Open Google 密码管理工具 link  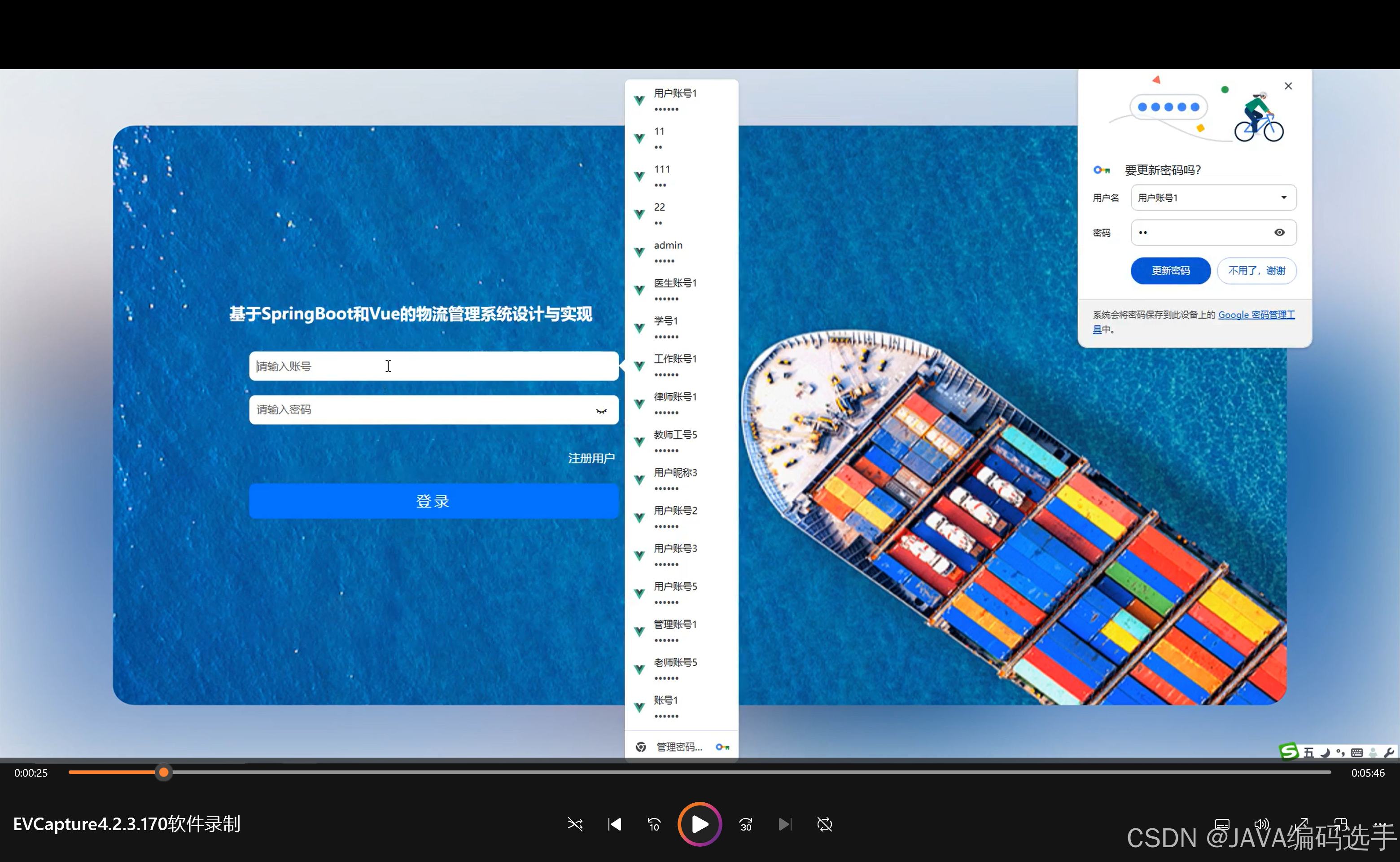(1256, 315)
